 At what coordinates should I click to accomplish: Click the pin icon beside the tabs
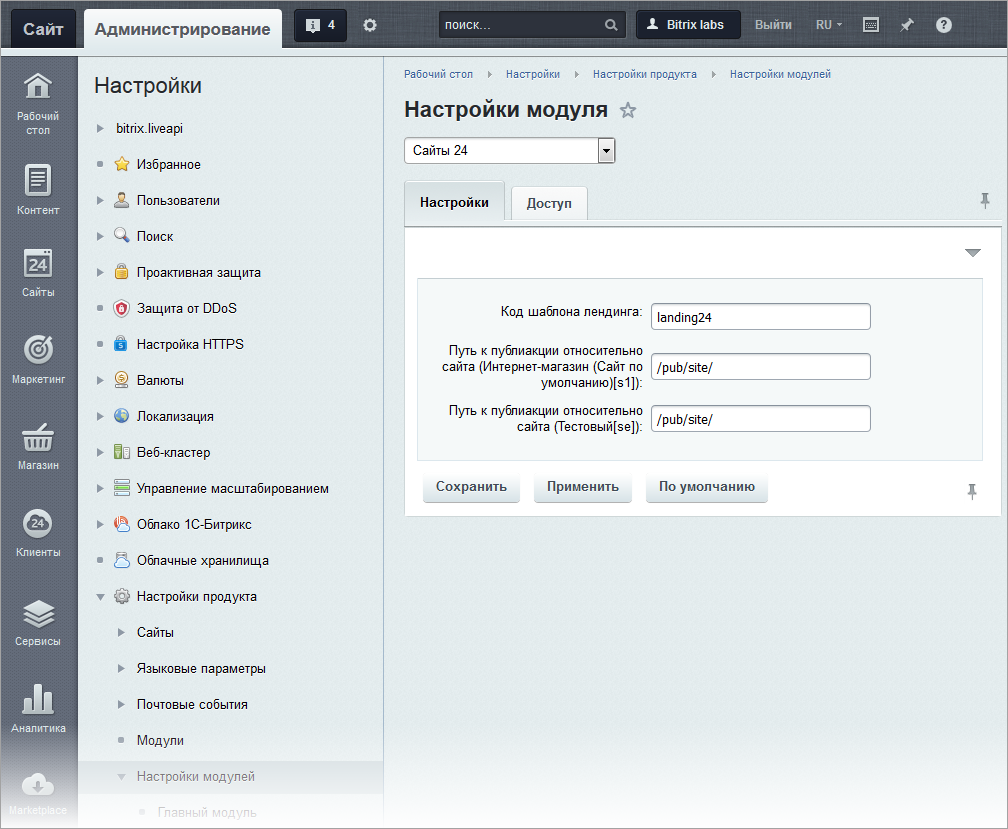pyautogui.click(x=984, y=201)
